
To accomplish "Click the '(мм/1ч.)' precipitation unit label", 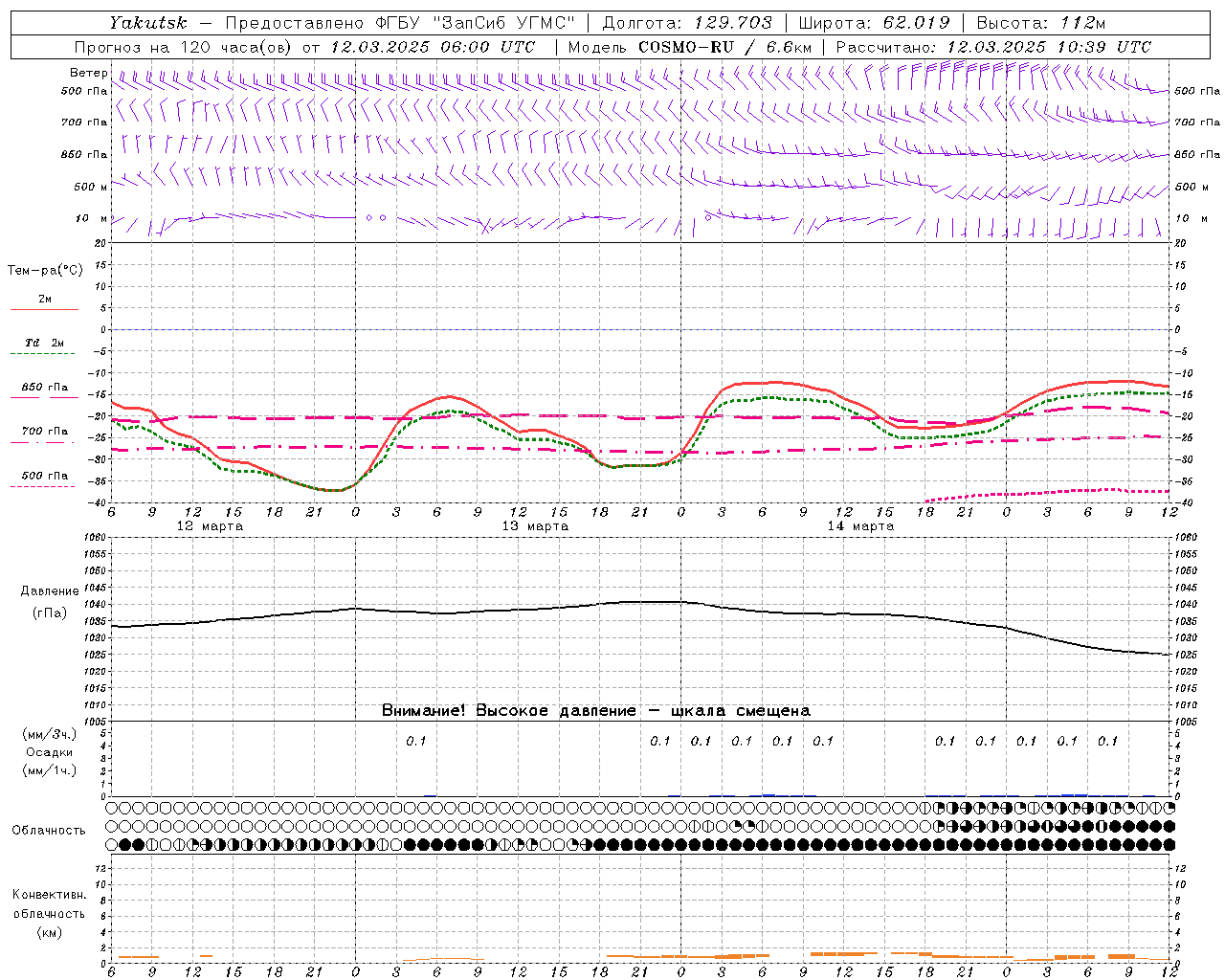I will (50, 770).
